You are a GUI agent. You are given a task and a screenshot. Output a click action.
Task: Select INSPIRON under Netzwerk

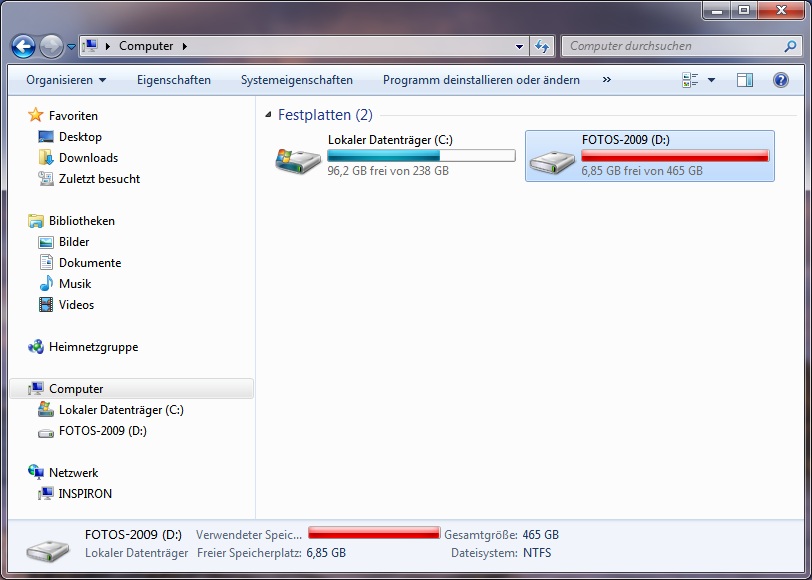click(x=85, y=494)
